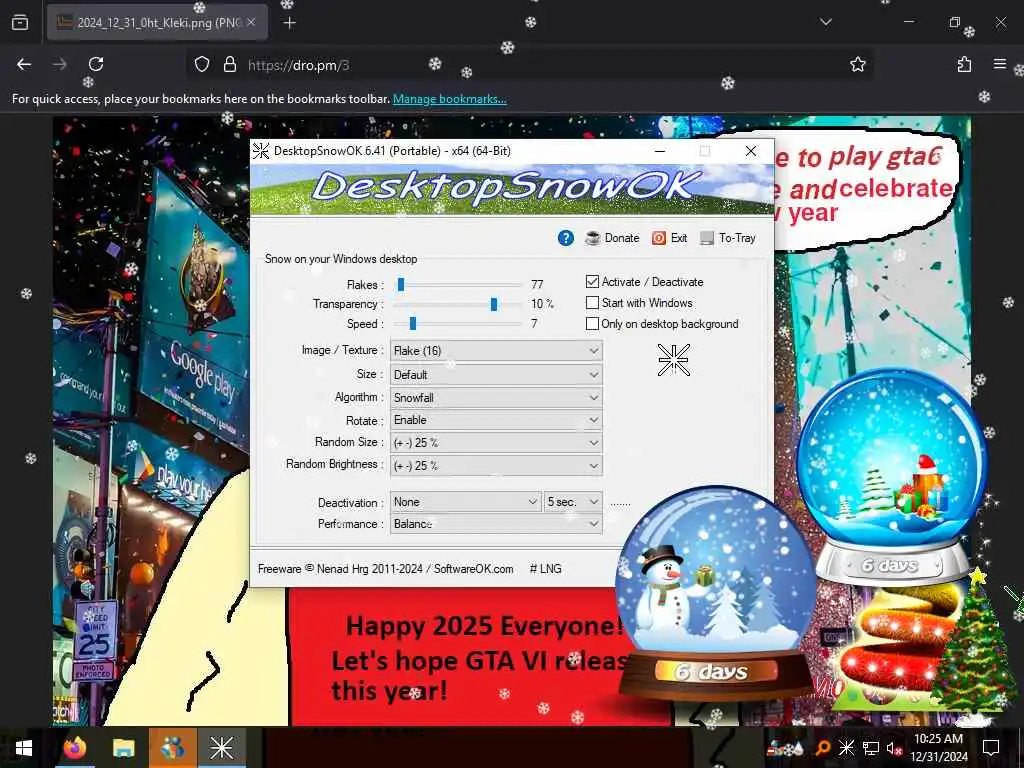This screenshot has height=768, width=1024.
Task: Click the snowman snow globe widget
Action: click(716, 594)
